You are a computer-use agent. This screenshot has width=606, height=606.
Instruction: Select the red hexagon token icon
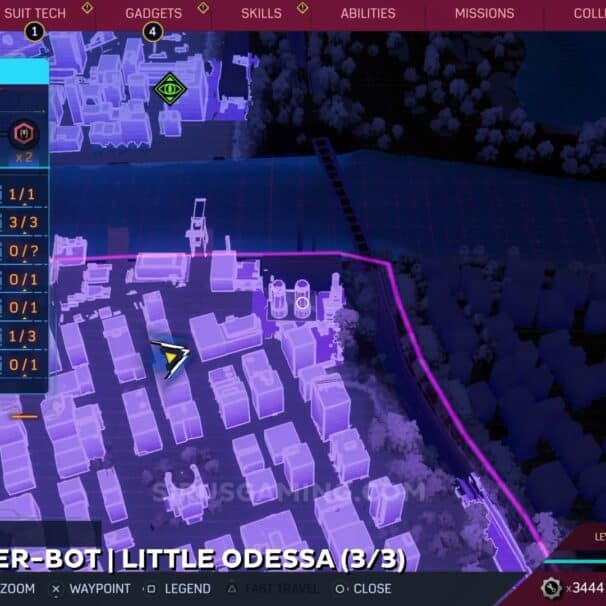coord(25,132)
